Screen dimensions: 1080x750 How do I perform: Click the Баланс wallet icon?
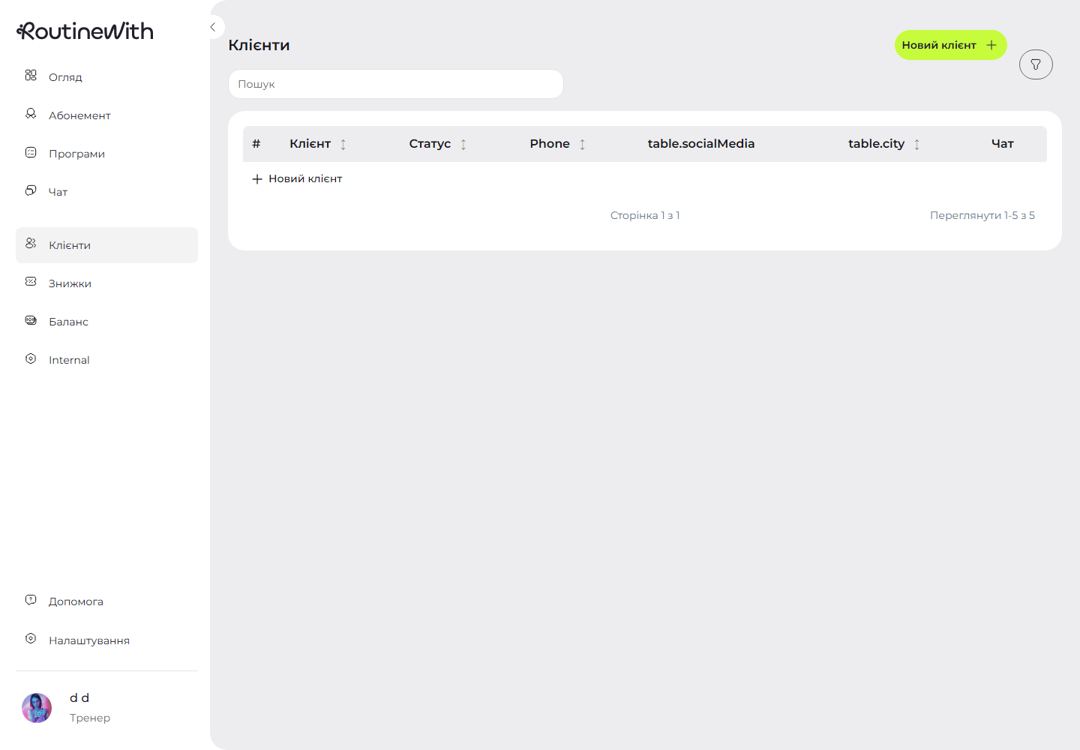(31, 321)
